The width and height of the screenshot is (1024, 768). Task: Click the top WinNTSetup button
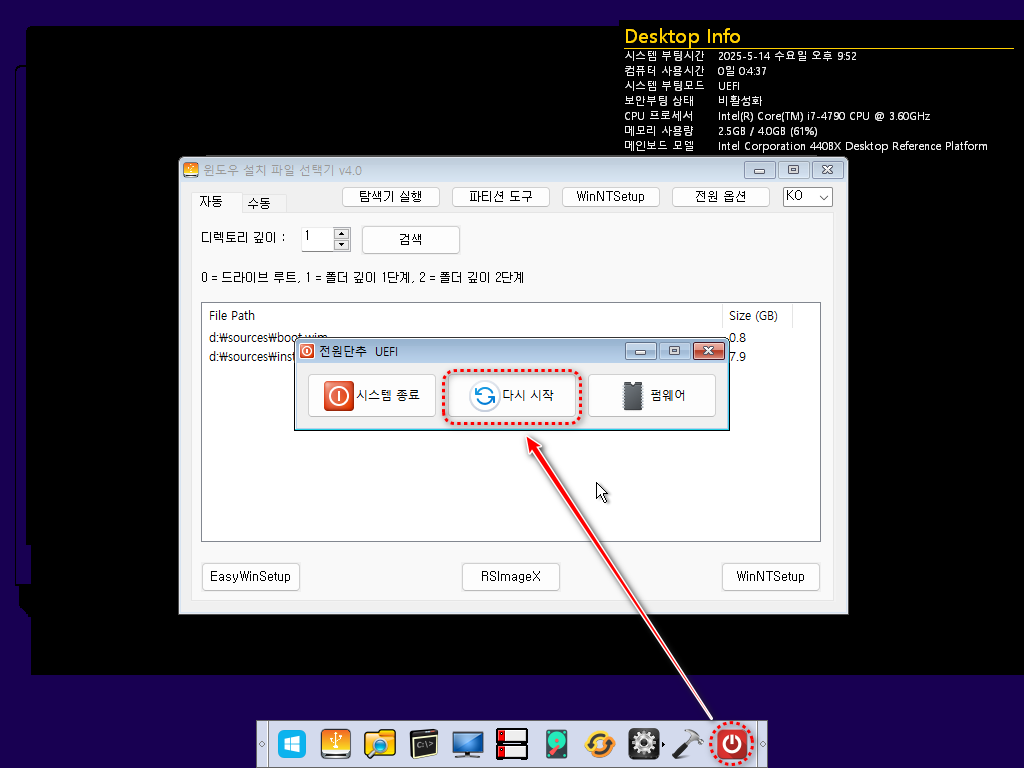pos(611,197)
